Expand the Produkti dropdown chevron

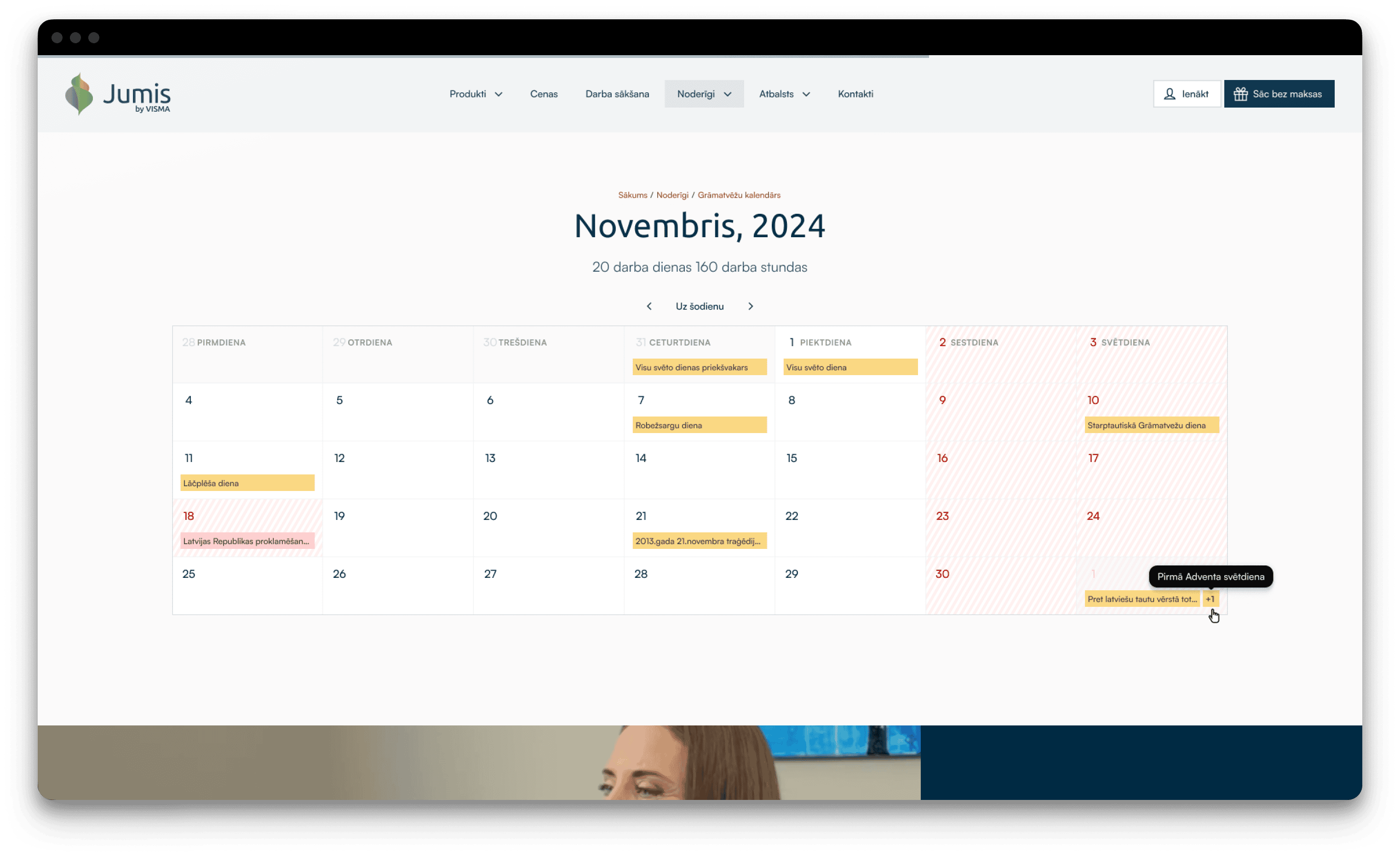pos(498,94)
